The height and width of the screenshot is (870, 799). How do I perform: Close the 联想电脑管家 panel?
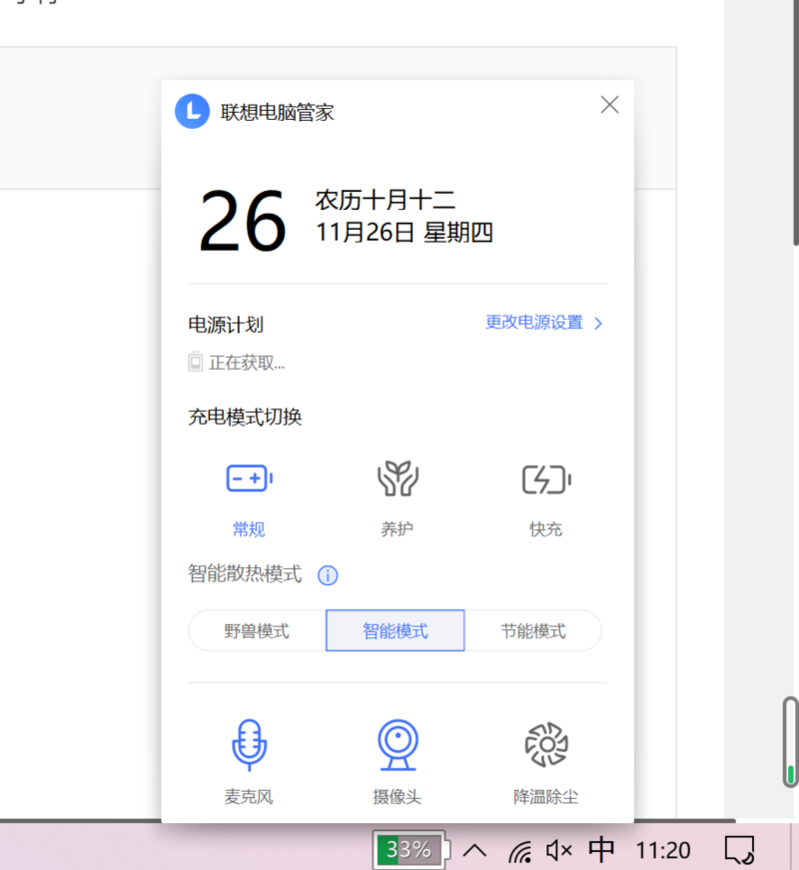[609, 105]
